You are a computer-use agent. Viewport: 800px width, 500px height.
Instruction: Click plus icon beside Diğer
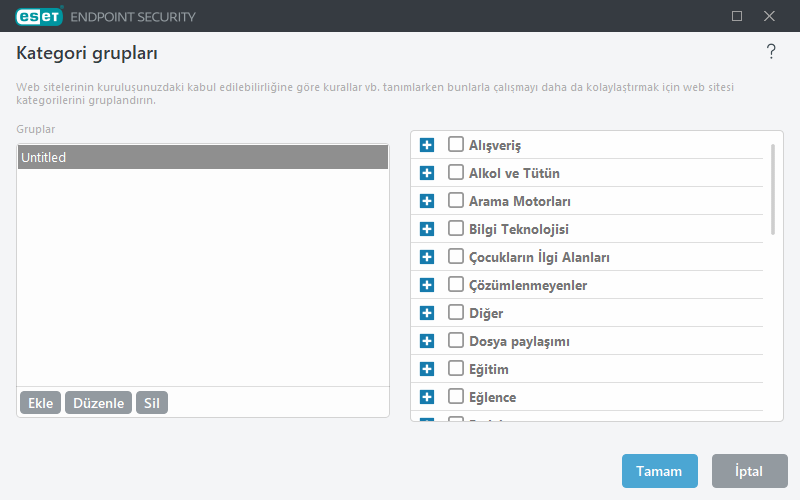point(427,313)
